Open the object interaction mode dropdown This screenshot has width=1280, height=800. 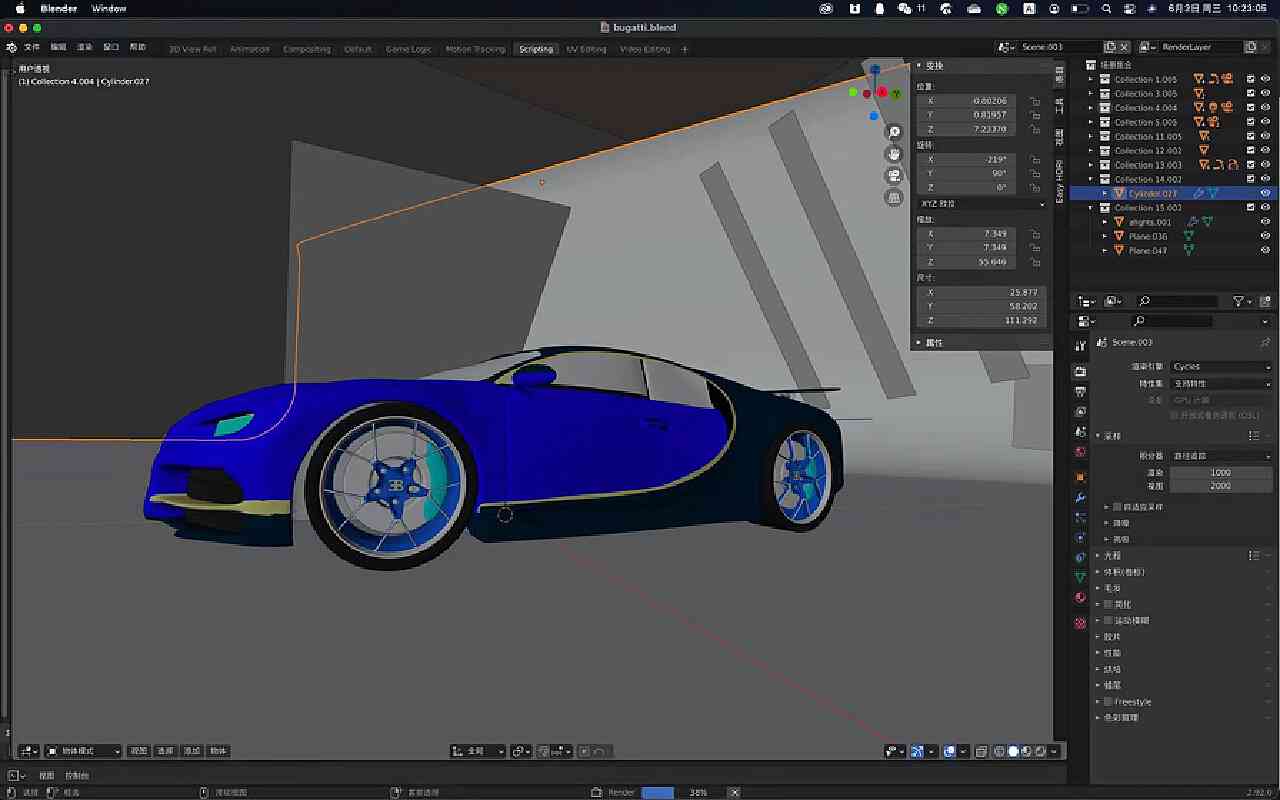pos(83,751)
